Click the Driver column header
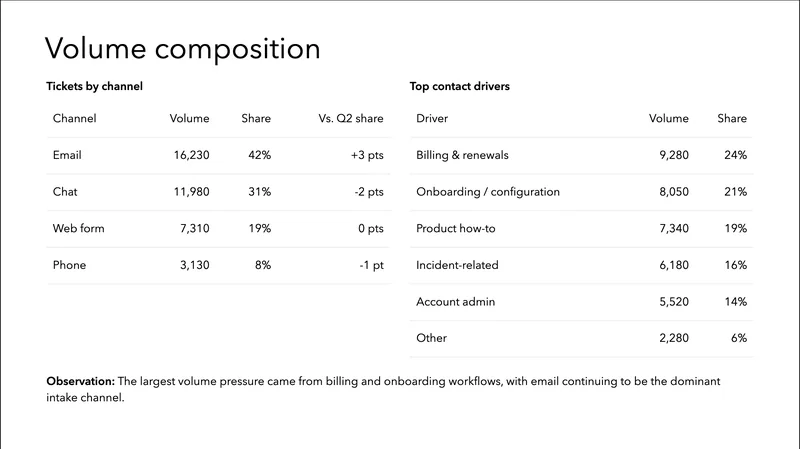The width and height of the screenshot is (800, 449). (432, 119)
